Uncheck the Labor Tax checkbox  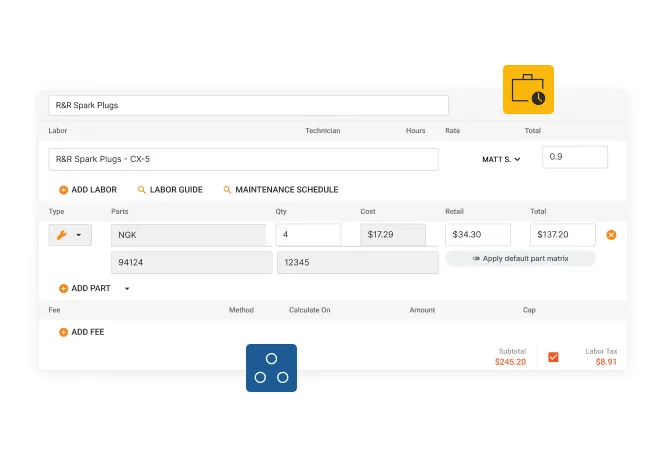[553, 357]
